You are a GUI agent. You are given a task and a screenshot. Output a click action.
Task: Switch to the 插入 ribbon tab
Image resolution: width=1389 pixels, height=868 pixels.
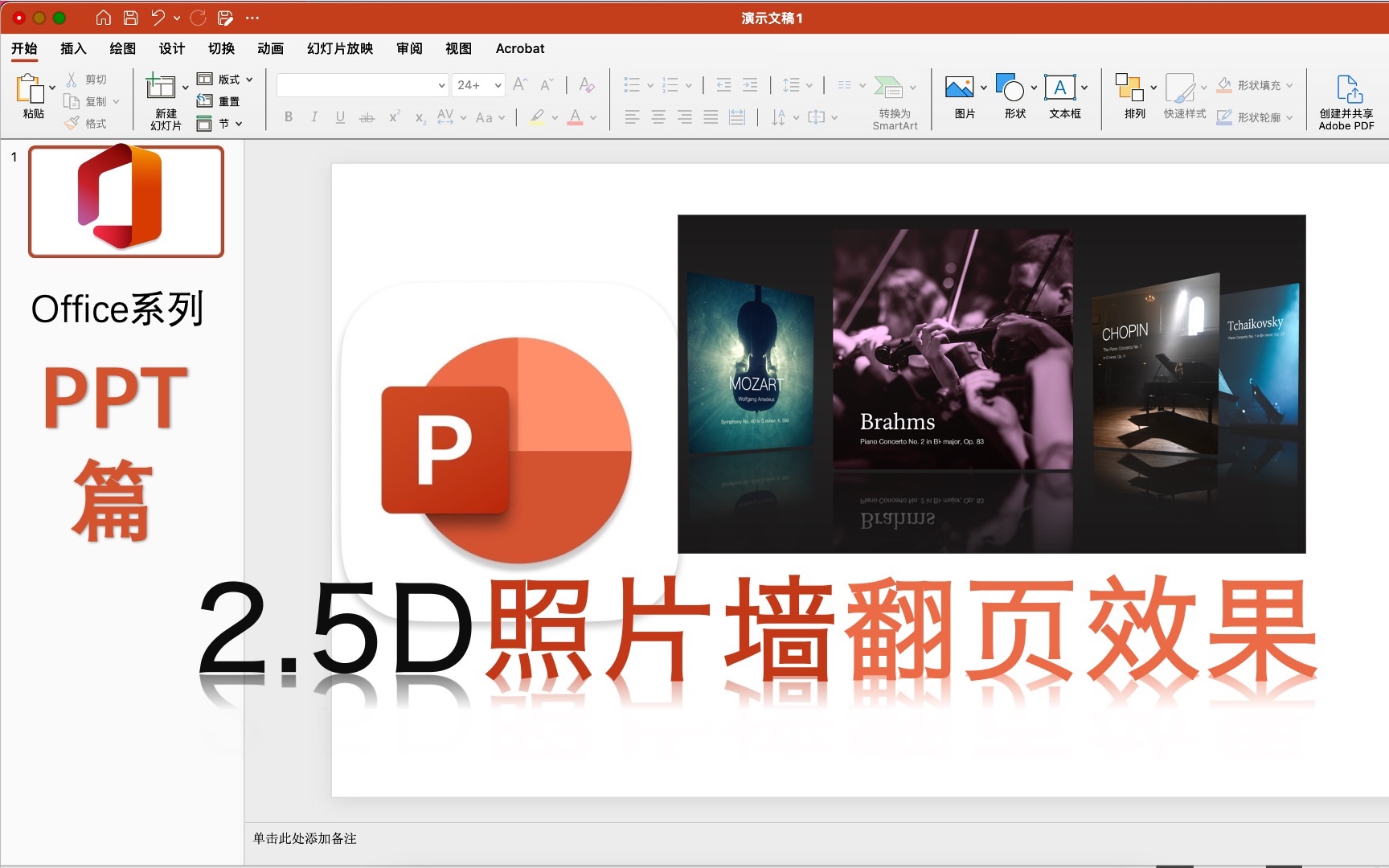click(x=72, y=48)
